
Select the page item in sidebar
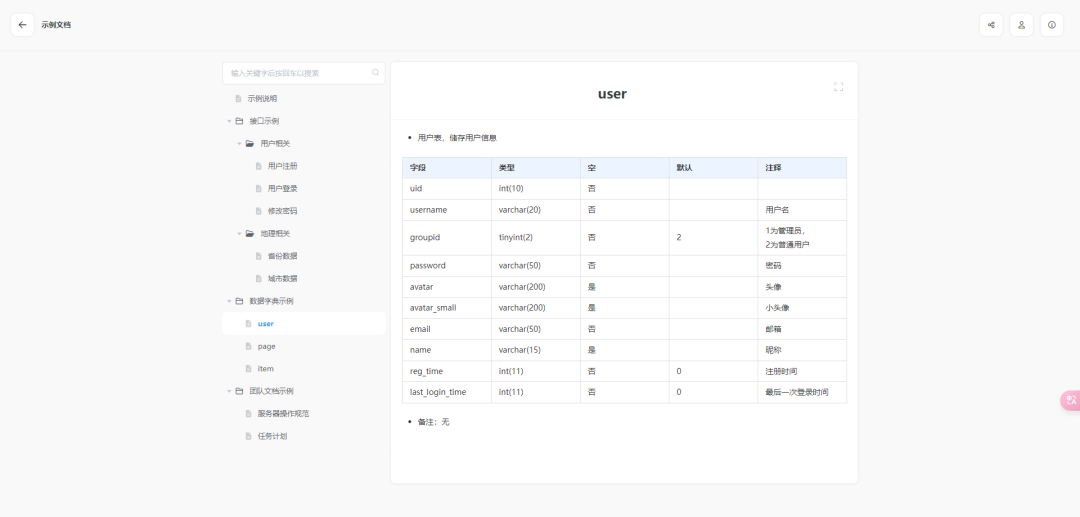click(266, 346)
